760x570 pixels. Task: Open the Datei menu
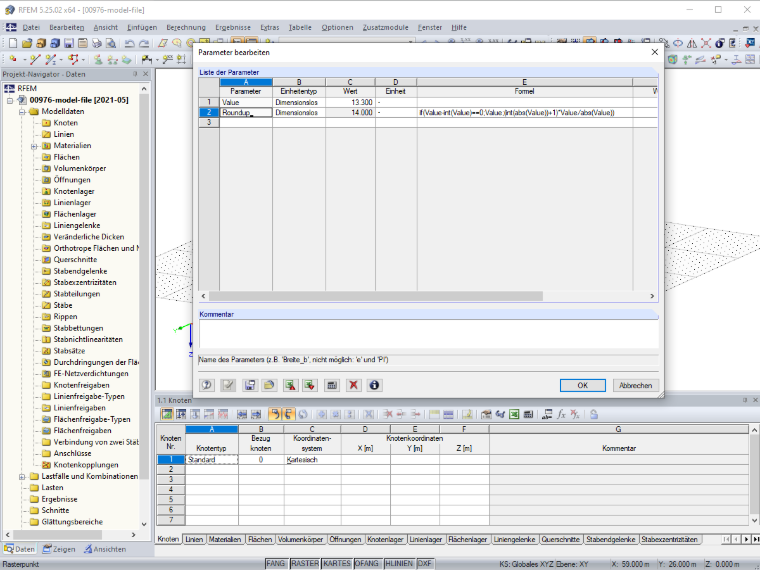coord(31,28)
